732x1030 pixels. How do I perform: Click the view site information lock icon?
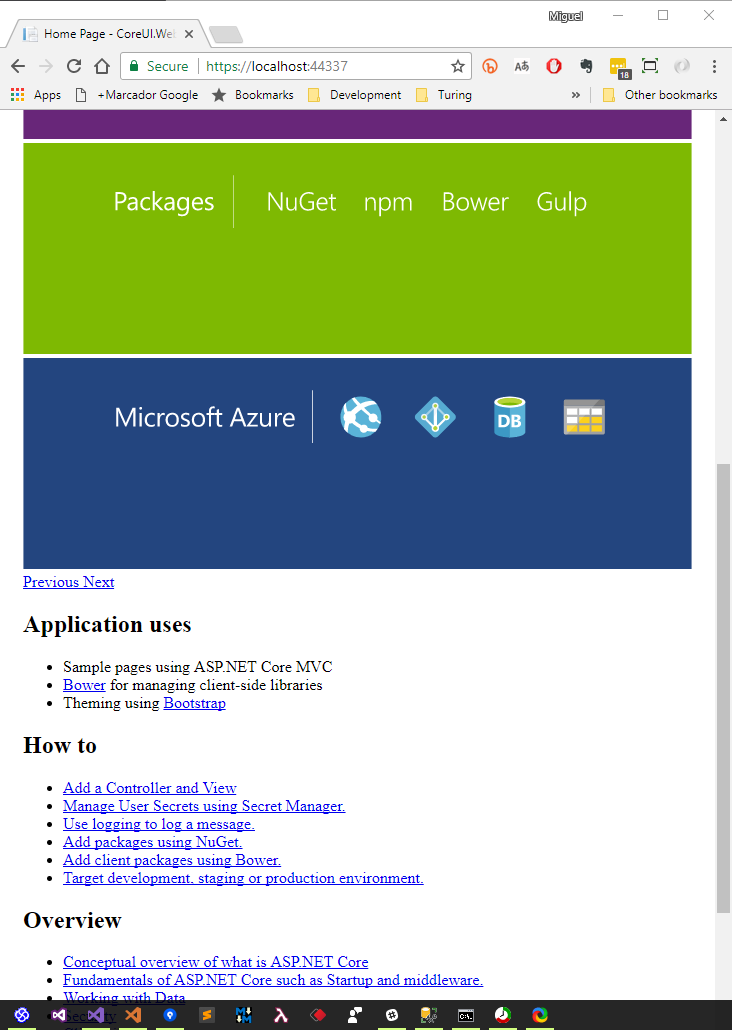134,66
